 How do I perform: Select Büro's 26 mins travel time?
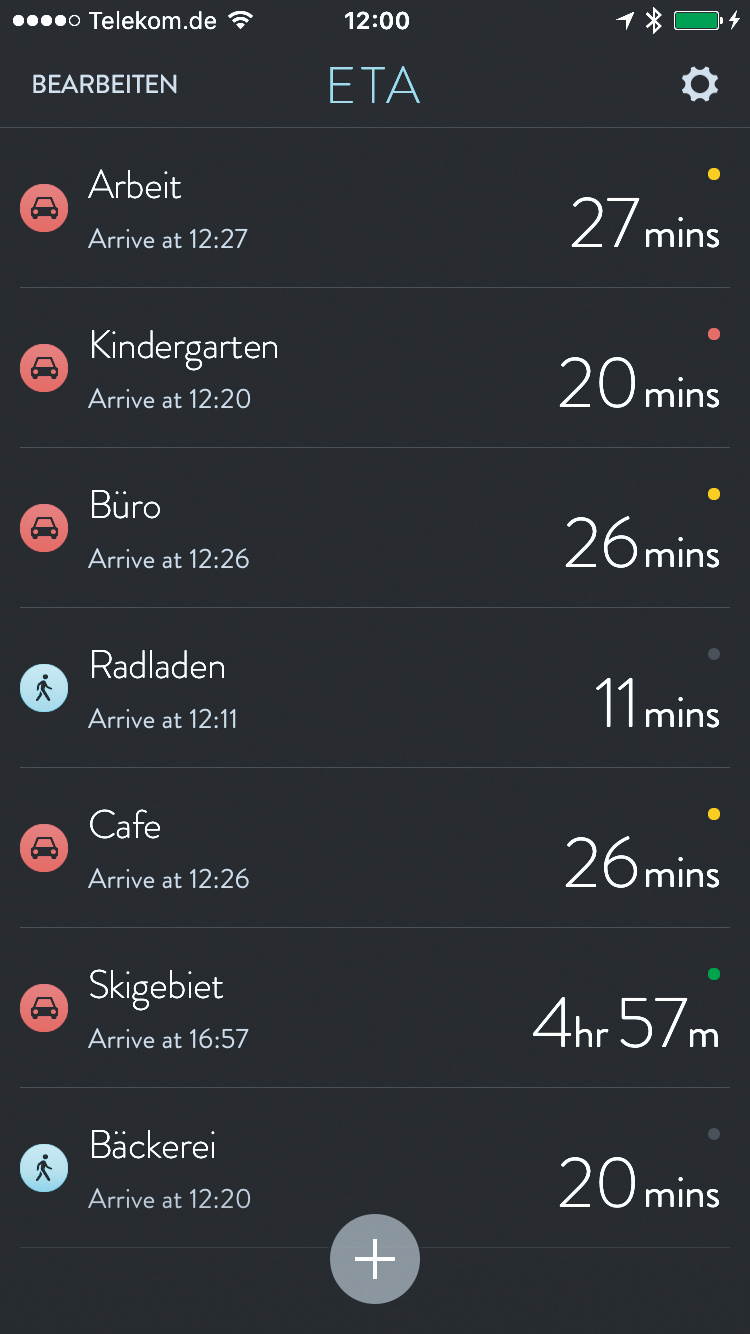(642, 544)
